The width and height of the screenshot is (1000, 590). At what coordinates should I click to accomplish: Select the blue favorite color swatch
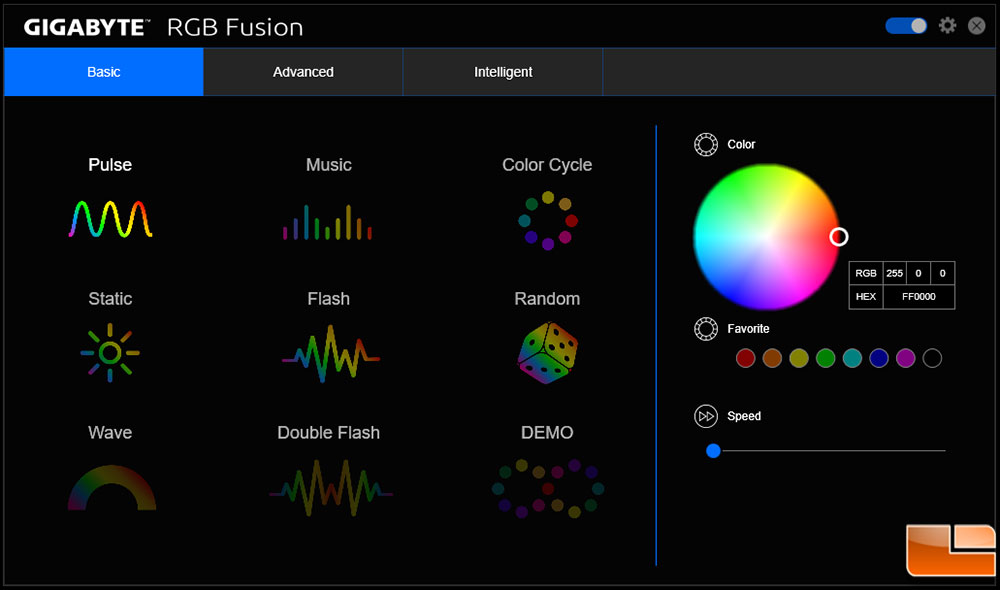coord(879,358)
